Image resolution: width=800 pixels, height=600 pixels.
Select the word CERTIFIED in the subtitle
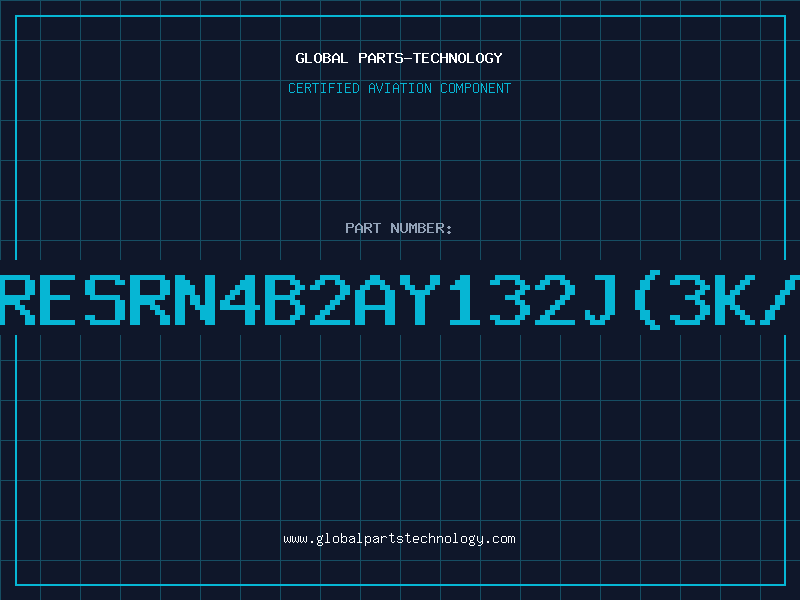[x=323, y=88]
